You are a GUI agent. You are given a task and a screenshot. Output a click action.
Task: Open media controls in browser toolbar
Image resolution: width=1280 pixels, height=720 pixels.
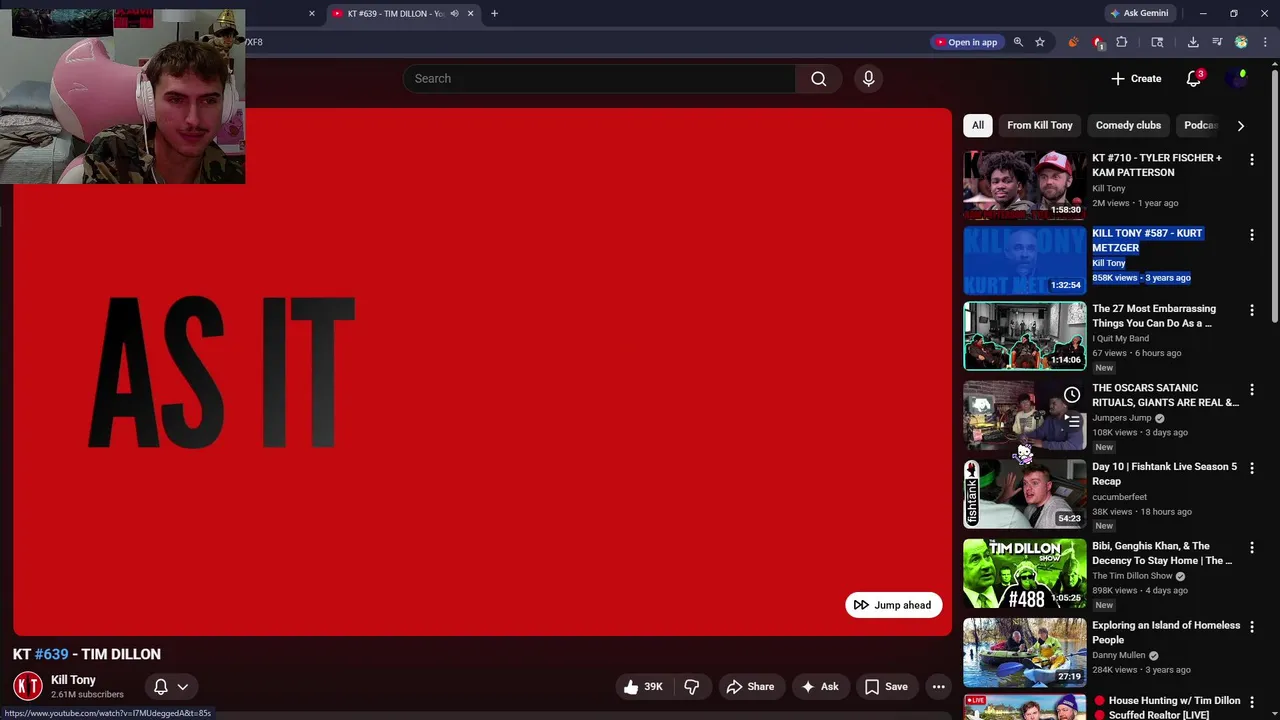(x=1217, y=42)
